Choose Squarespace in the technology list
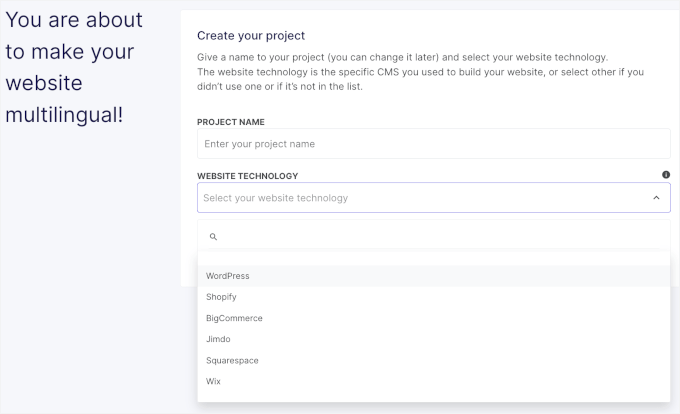The height and width of the screenshot is (414, 680). (232, 360)
